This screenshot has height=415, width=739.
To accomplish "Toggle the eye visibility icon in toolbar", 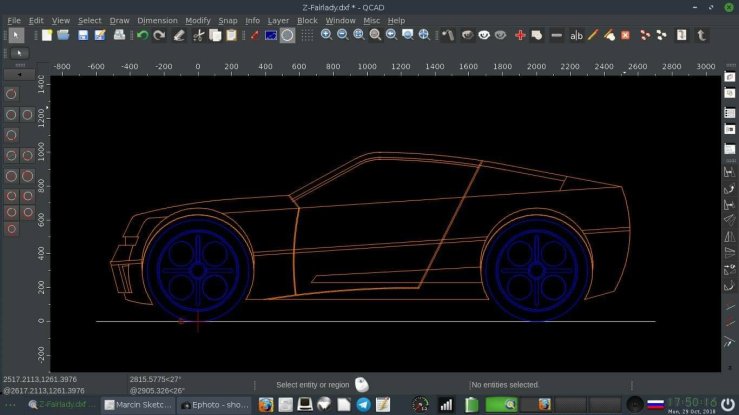I will tap(483, 35).
